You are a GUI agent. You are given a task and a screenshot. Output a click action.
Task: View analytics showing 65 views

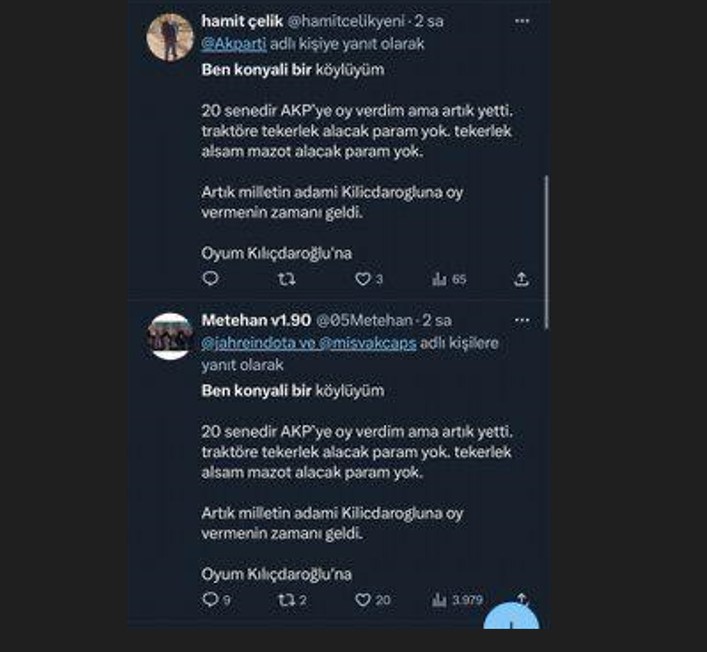[x=439, y=280]
